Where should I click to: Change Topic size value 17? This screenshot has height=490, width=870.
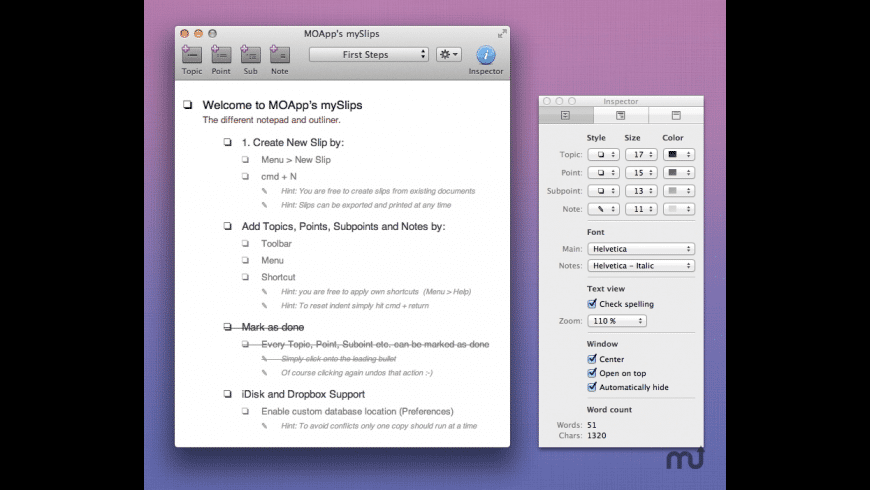[641, 154]
